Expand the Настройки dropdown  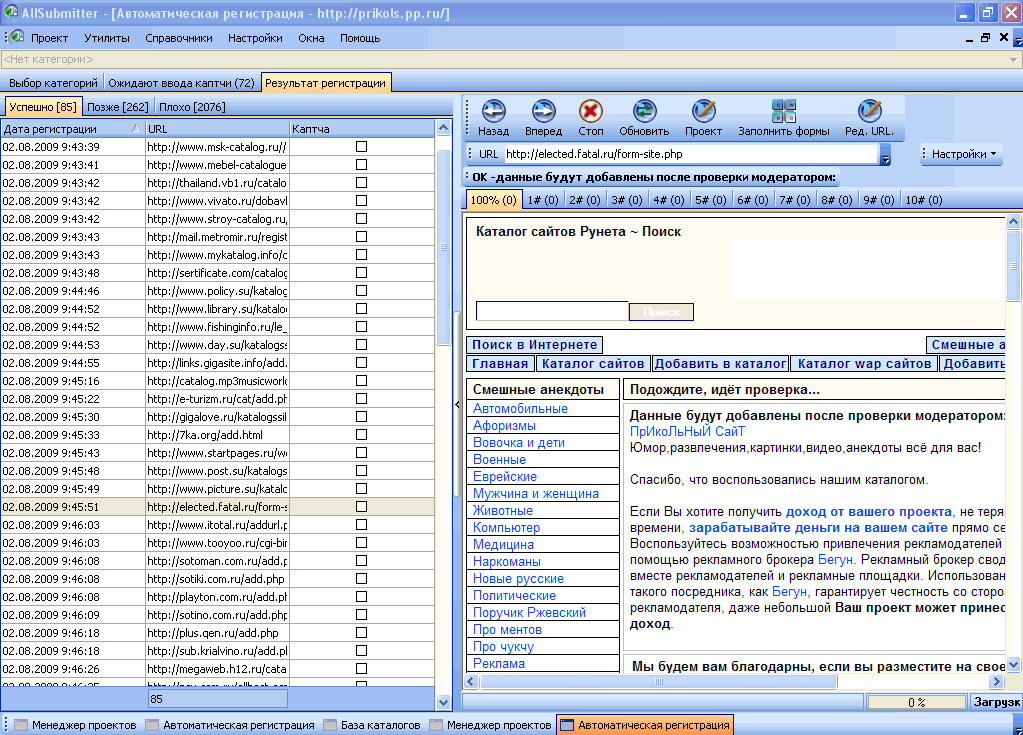coord(964,154)
